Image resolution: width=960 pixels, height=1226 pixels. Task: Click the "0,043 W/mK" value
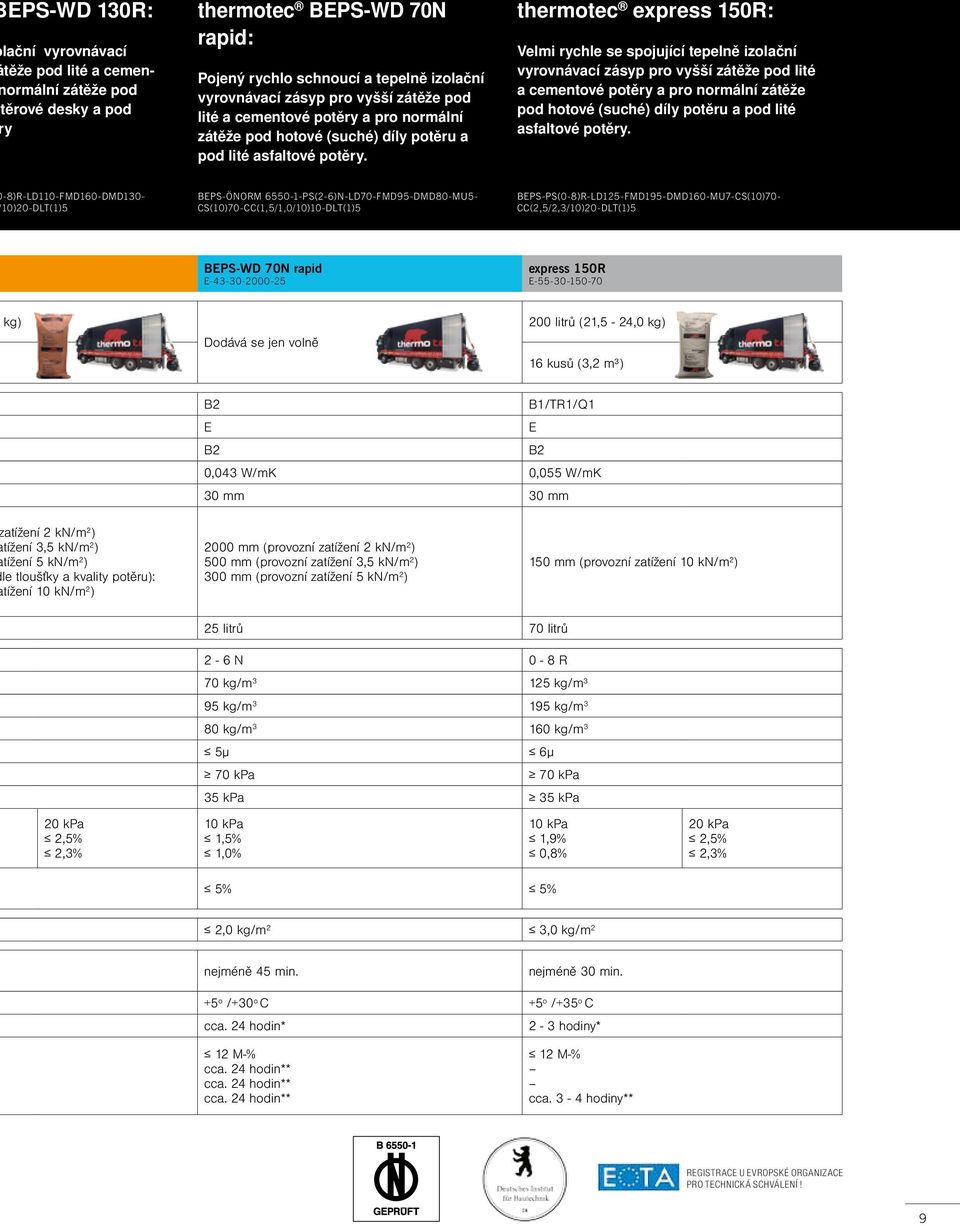[x=240, y=473]
